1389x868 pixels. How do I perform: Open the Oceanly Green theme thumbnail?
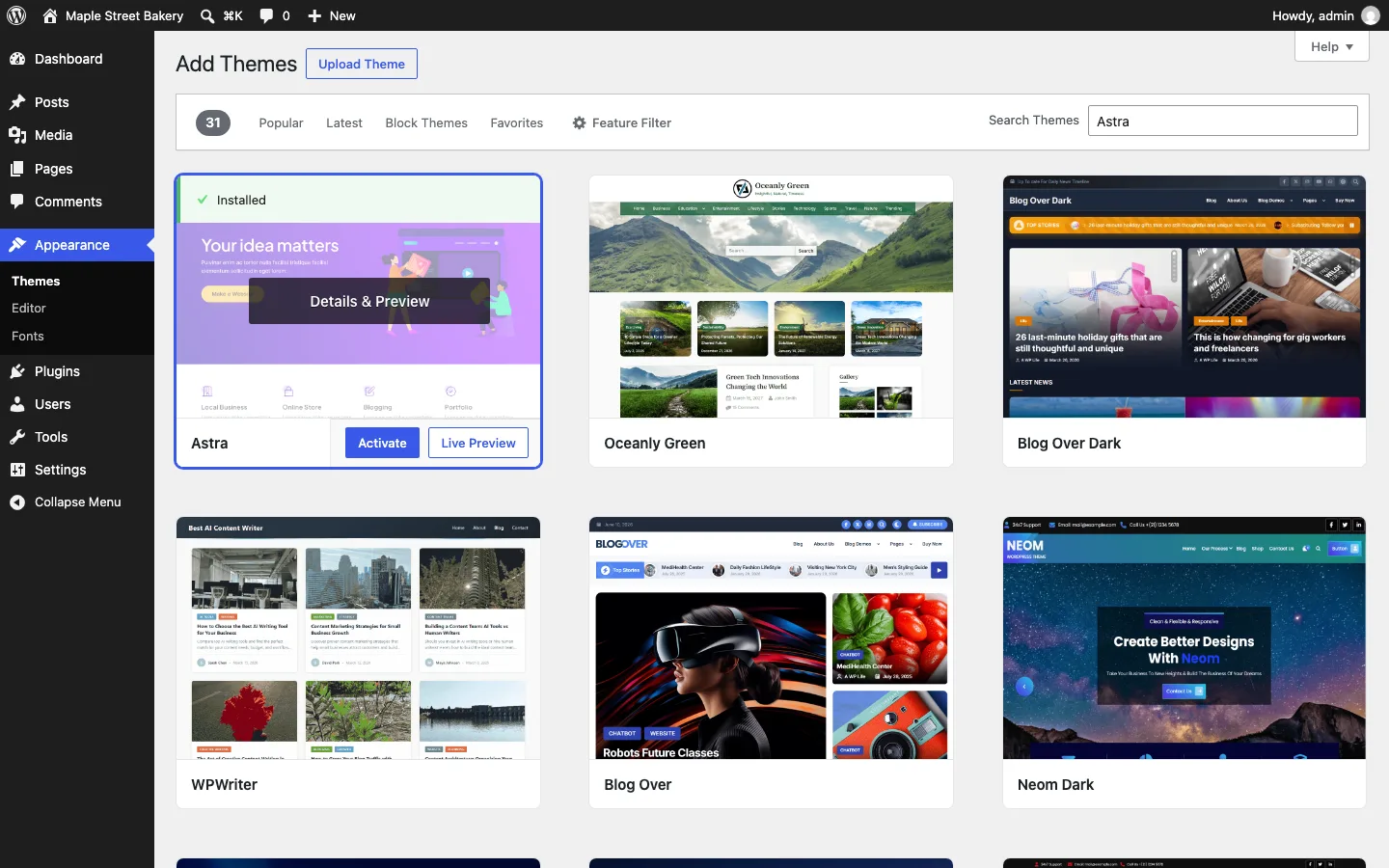pos(771,296)
